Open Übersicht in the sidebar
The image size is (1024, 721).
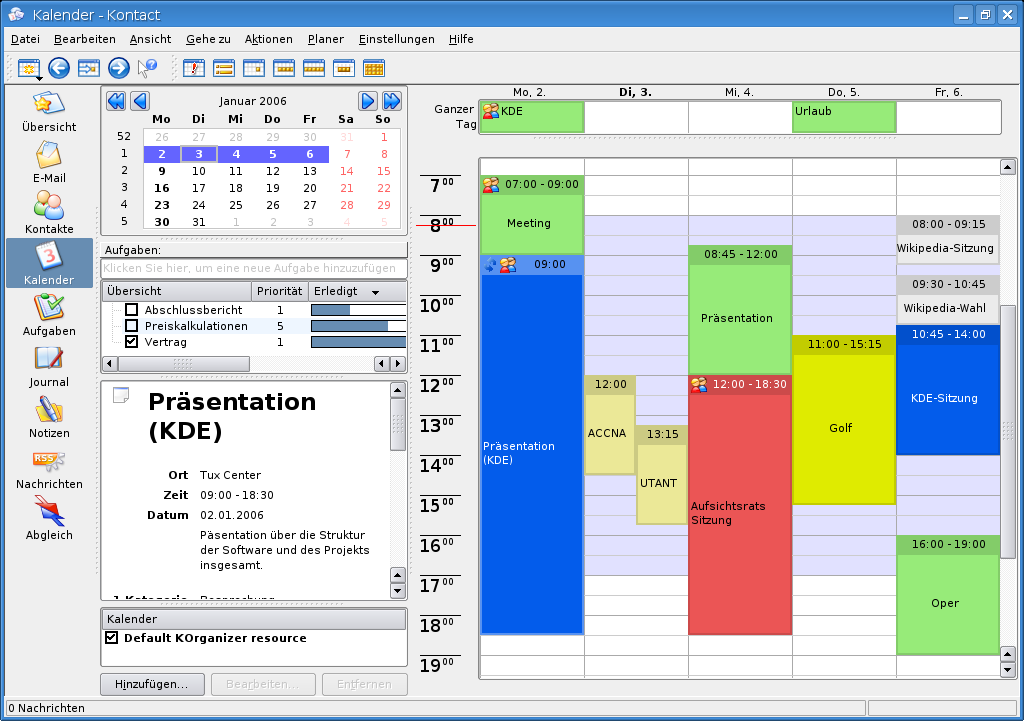[49, 112]
